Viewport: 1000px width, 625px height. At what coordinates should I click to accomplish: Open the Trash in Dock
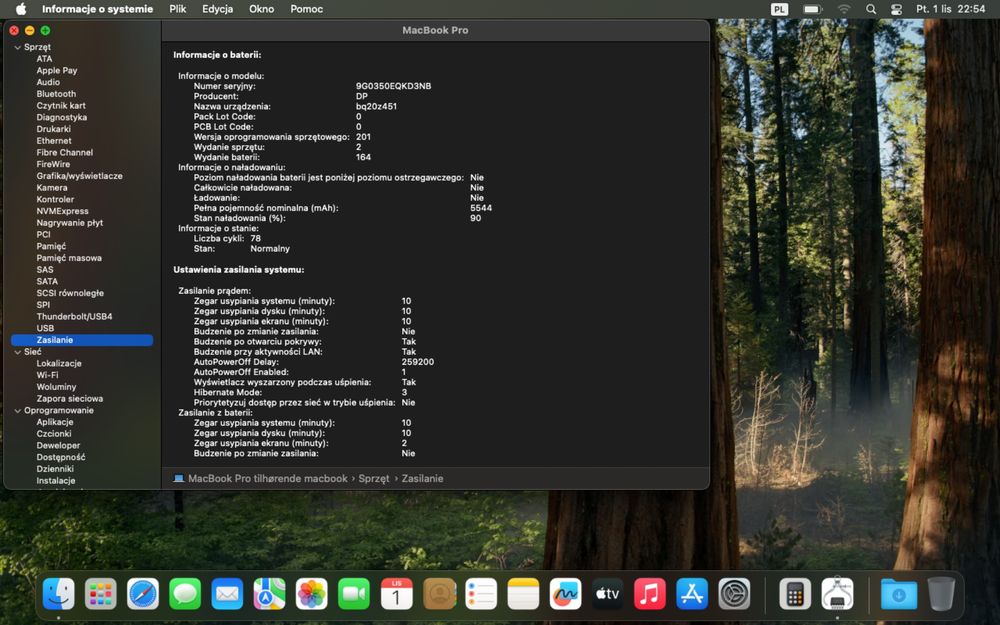(x=941, y=594)
